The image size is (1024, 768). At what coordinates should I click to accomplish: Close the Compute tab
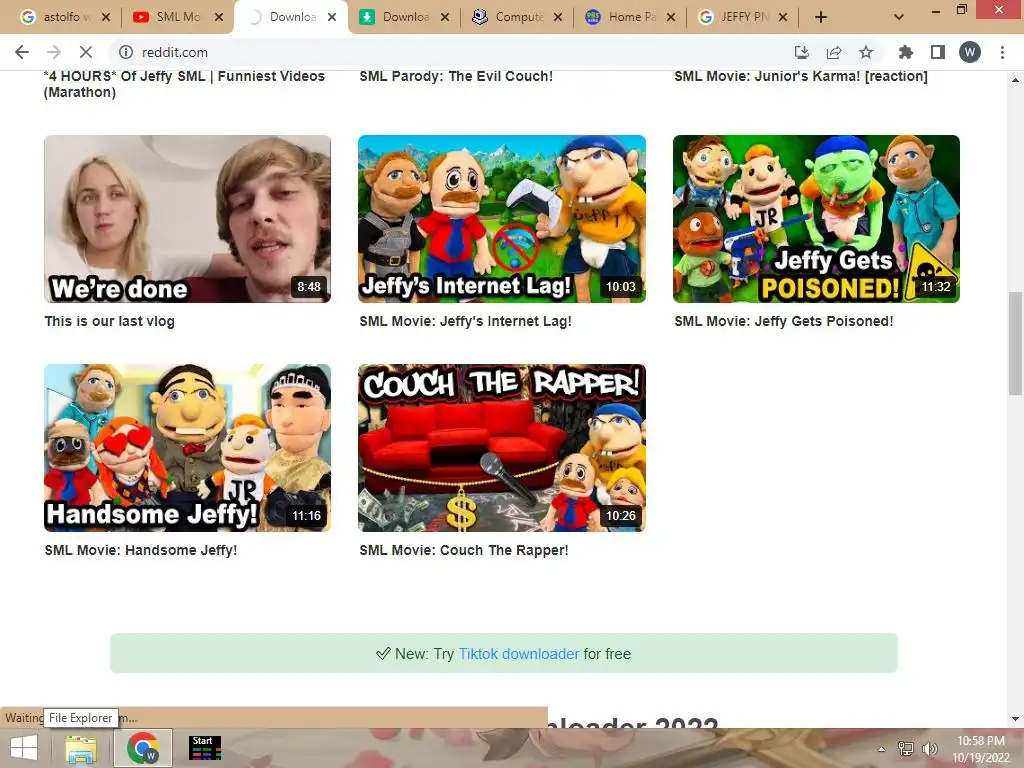[x=558, y=17]
